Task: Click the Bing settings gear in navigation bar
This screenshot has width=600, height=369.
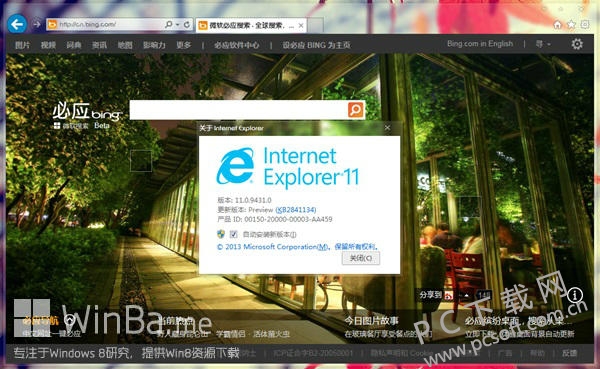Action: pos(577,44)
